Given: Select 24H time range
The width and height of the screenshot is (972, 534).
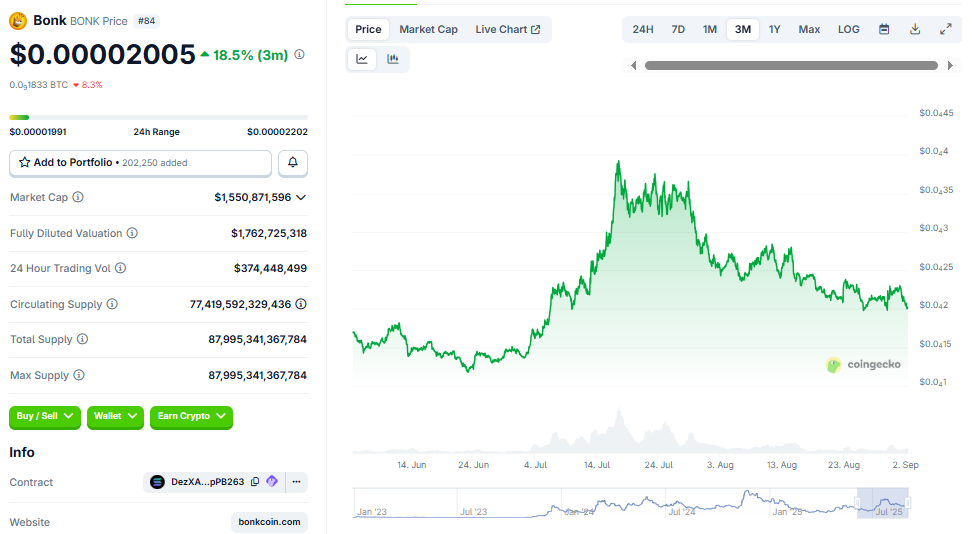Looking at the screenshot, I should pyautogui.click(x=643, y=29).
